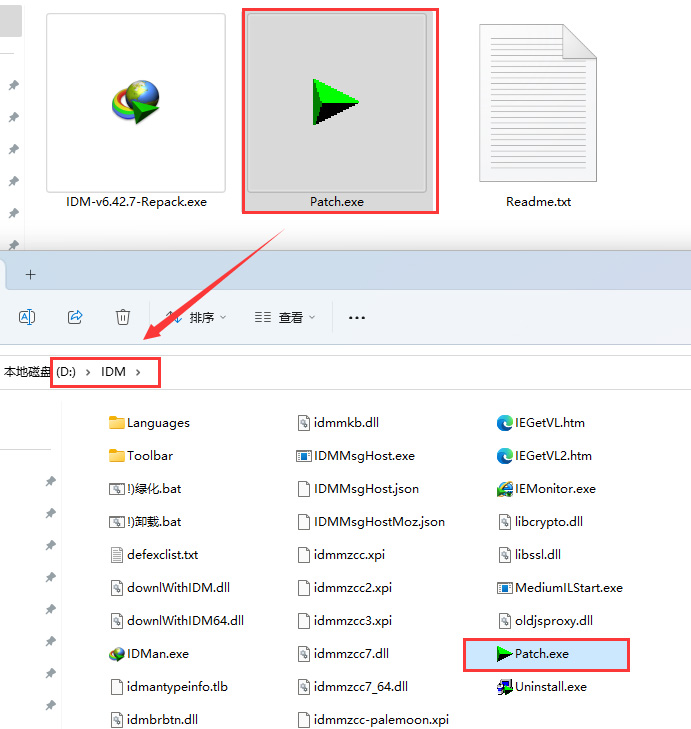Screen dimensions: 691x729
Task: Click the delete trash icon
Action: click(x=123, y=317)
